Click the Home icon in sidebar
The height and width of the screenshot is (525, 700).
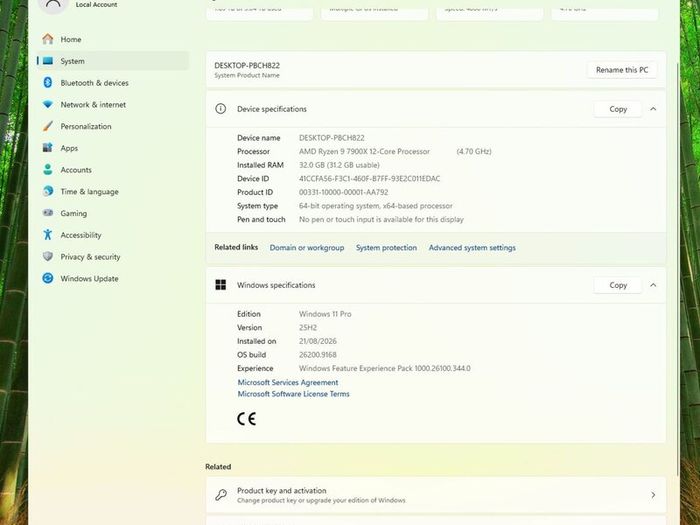[x=48, y=39]
